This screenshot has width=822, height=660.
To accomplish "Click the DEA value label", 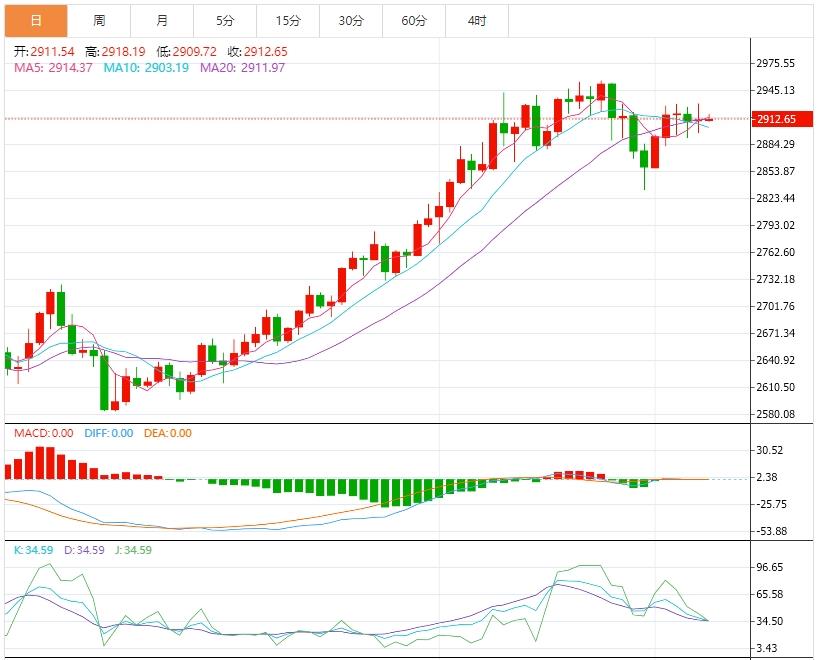I will [x=168, y=433].
